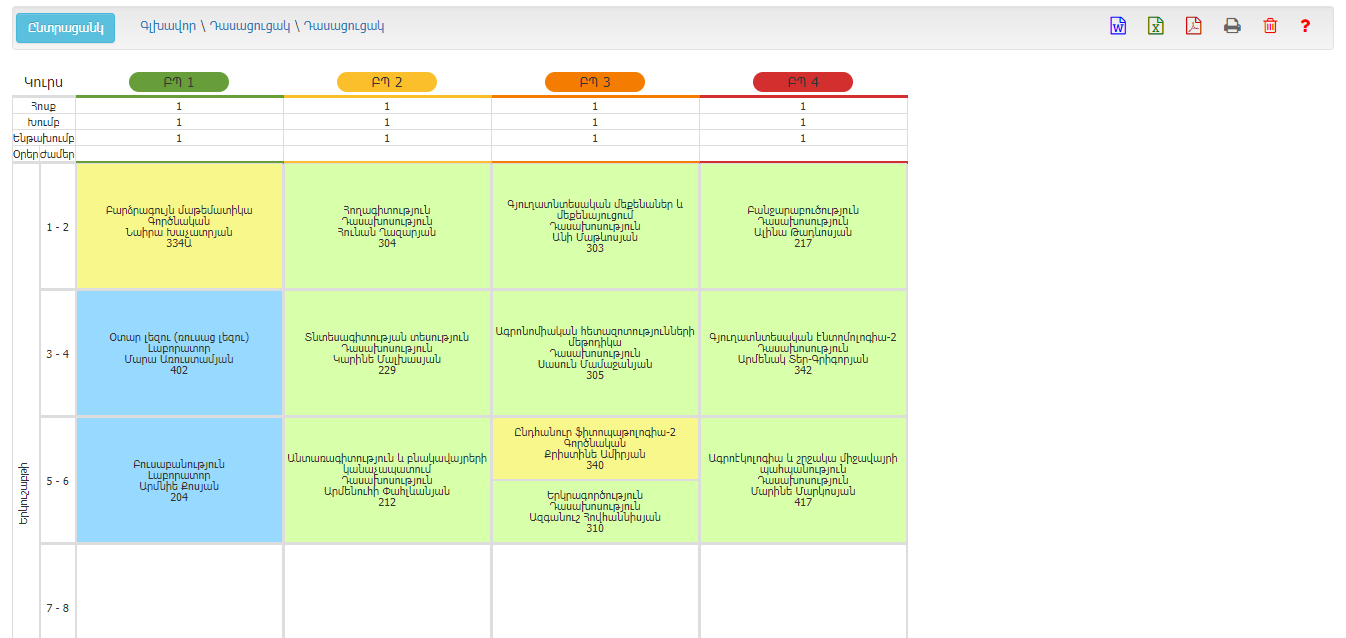Image resolution: width=1346 pixels, height=638 pixels.
Task: Click the yellow room 334Ա math class cell
Action: click(179, 227)
